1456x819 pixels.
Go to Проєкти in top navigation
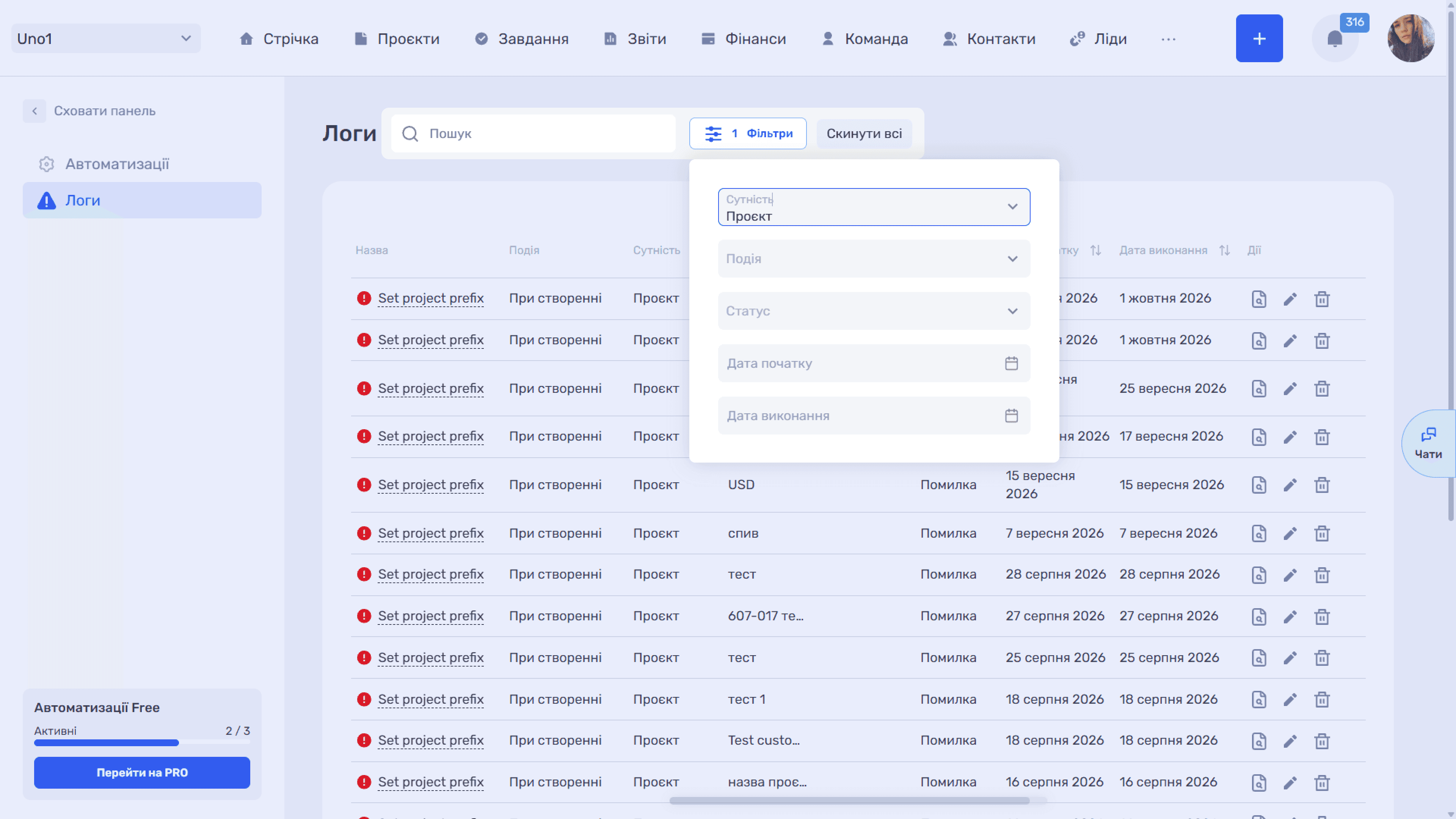pos(396,39)
